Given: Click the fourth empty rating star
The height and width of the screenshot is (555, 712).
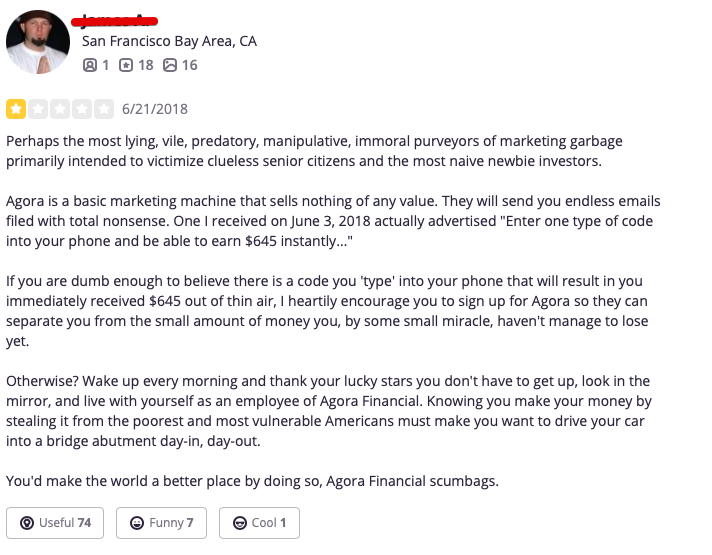Looking at the screenshot, I should pyautogui.click(x=82, y=109).
